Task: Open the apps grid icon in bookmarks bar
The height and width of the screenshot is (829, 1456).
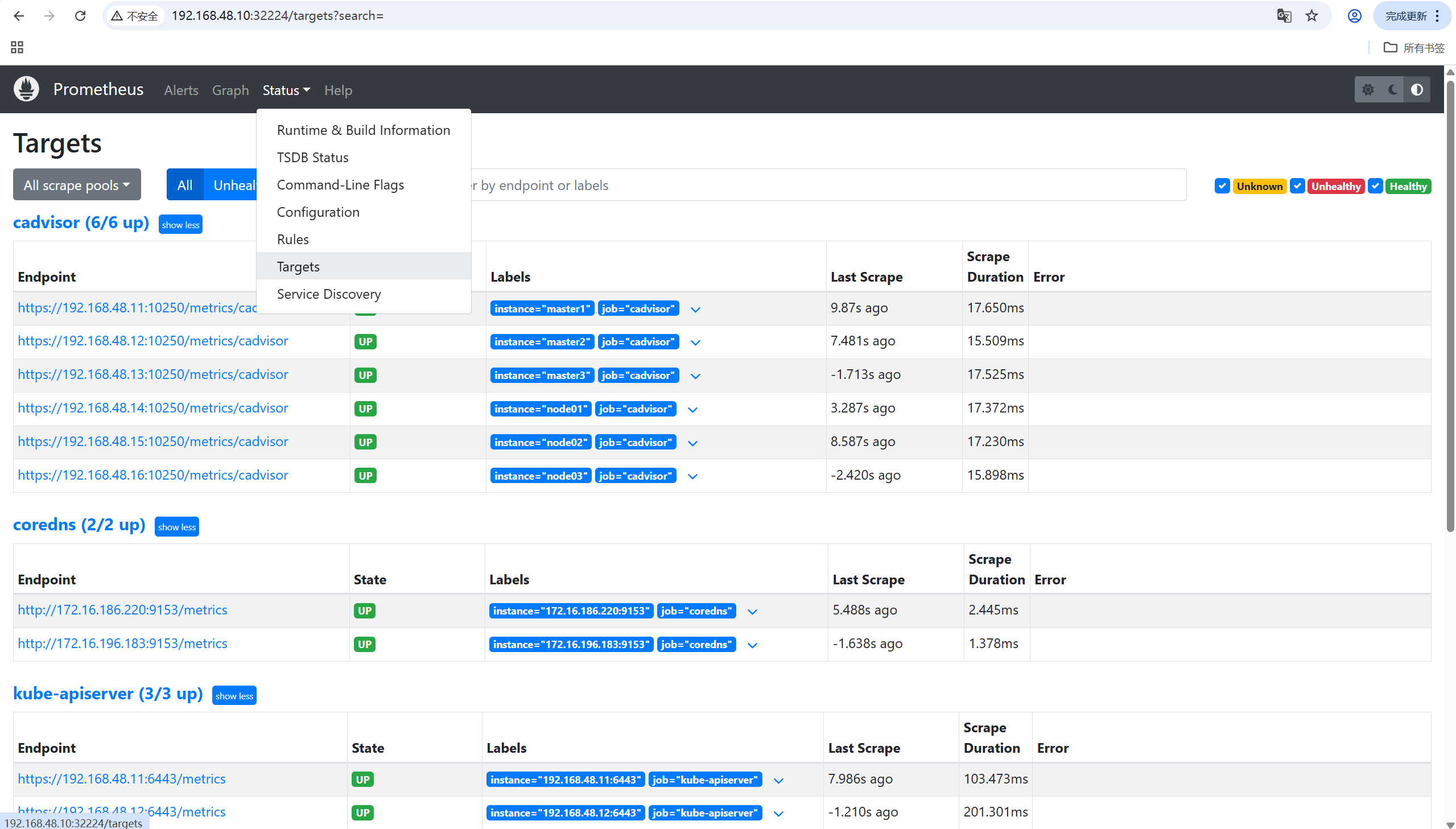Action: coord(17,47)
